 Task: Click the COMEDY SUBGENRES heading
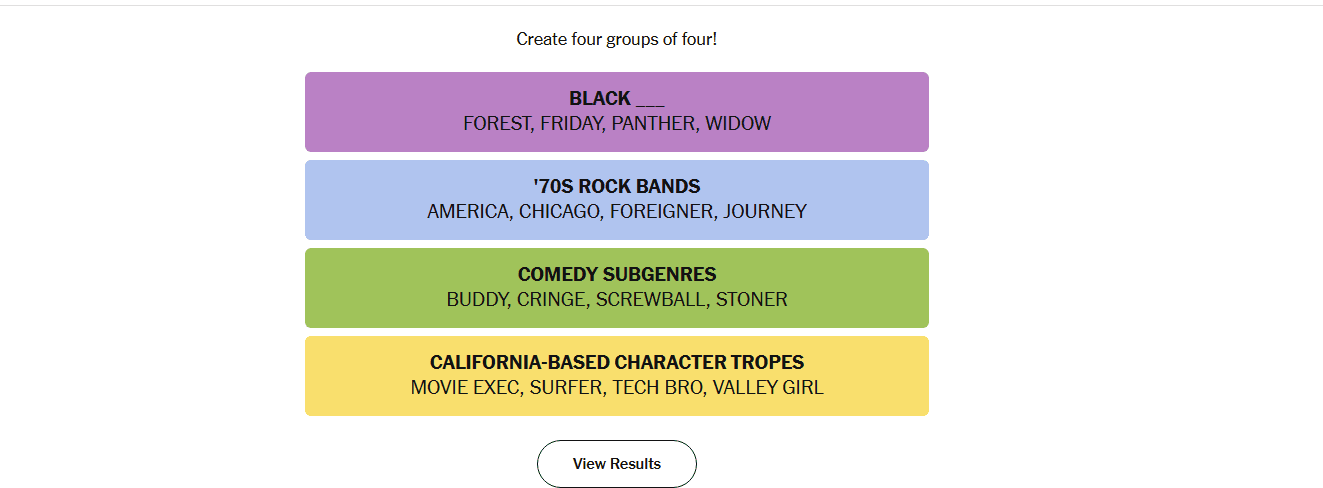[616, 274]
